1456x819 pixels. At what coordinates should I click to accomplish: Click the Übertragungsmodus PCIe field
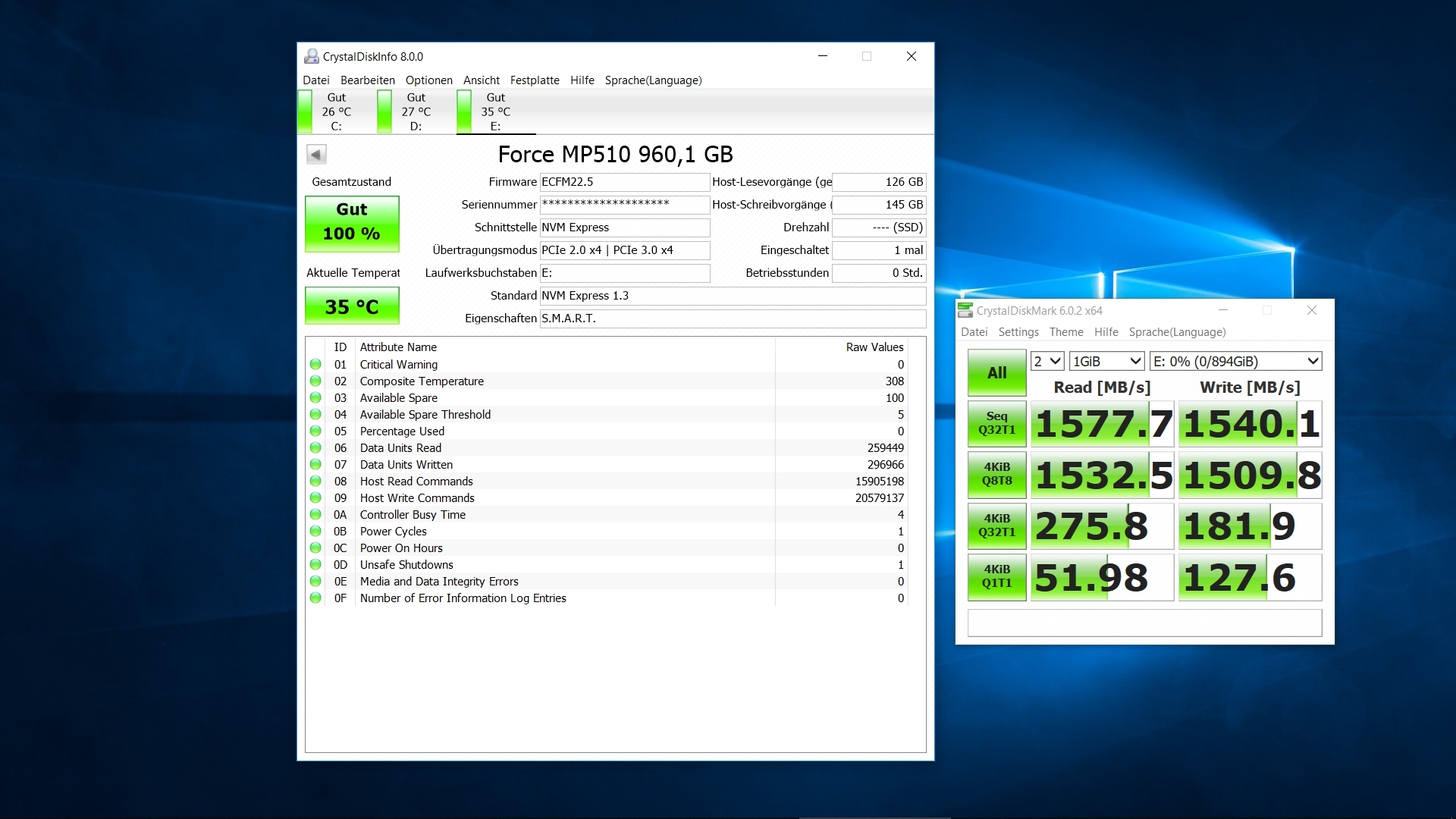tap(625, 250)
